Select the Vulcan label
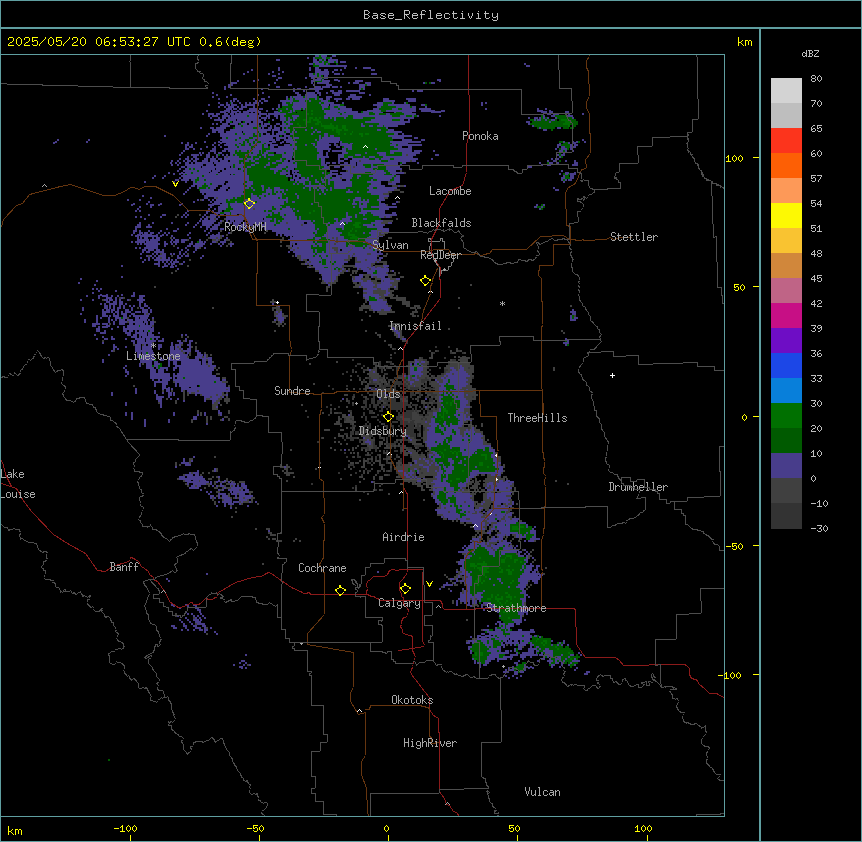The image size is (862, 842). point(542,792)
